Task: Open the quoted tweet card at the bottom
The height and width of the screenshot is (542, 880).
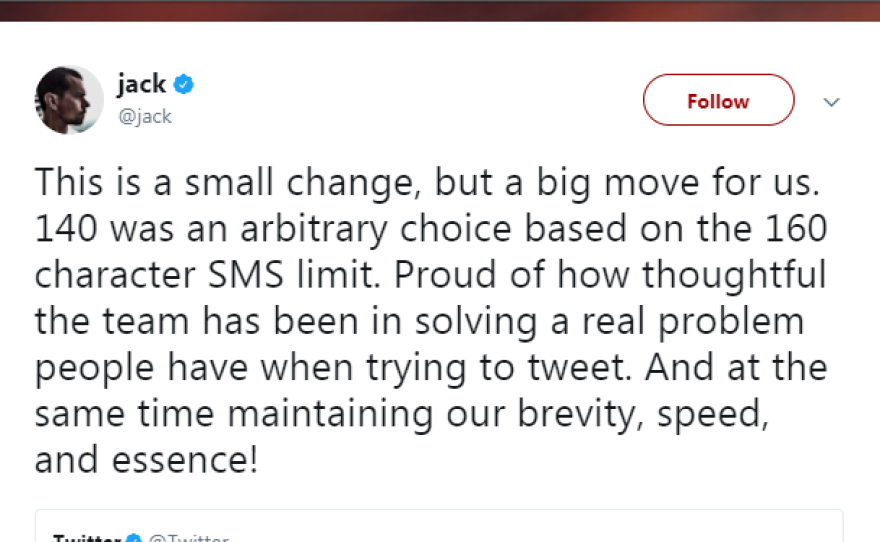Action: click(x=440, y=527)
